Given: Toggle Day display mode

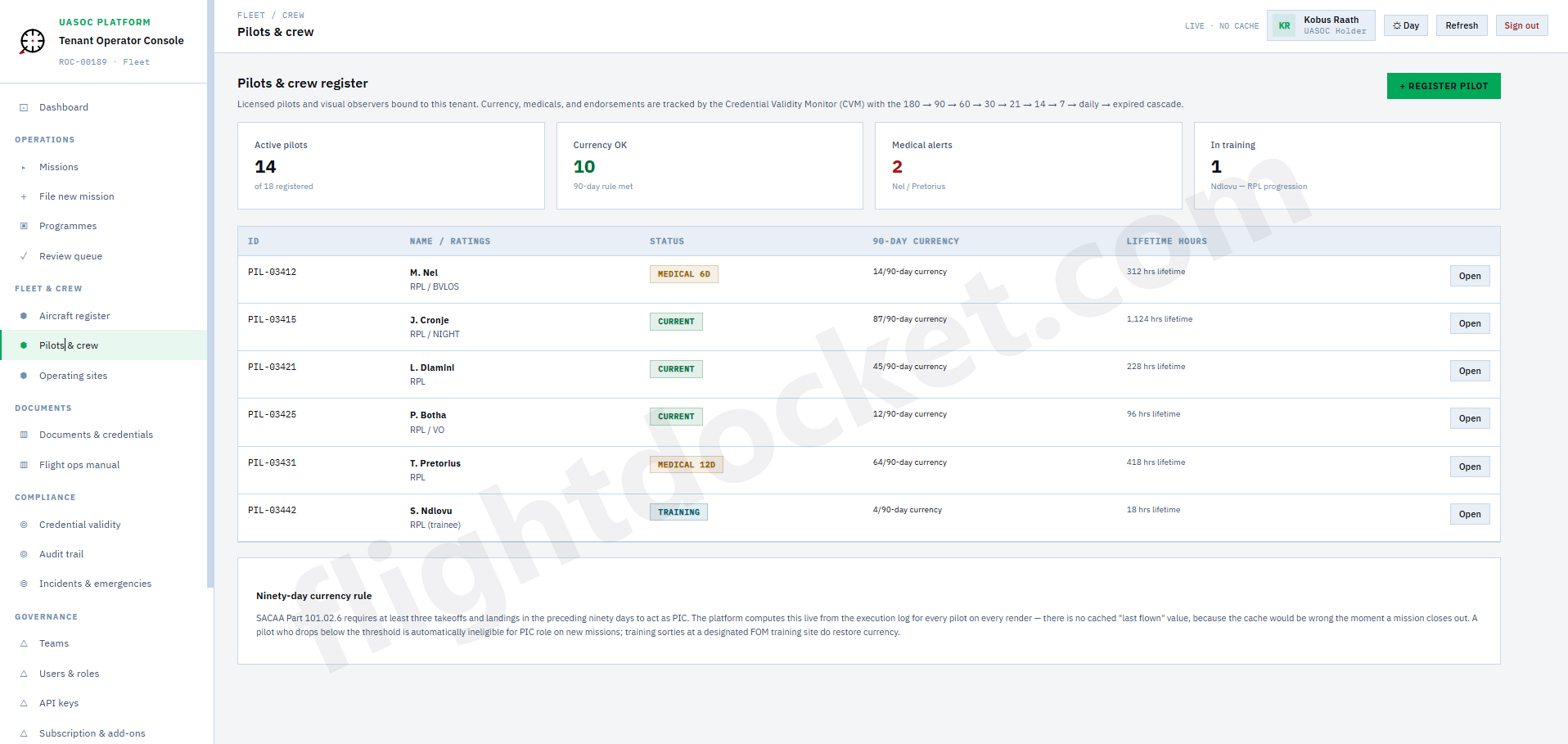Looking at the screenshot, I should [x=1405, y=25].
